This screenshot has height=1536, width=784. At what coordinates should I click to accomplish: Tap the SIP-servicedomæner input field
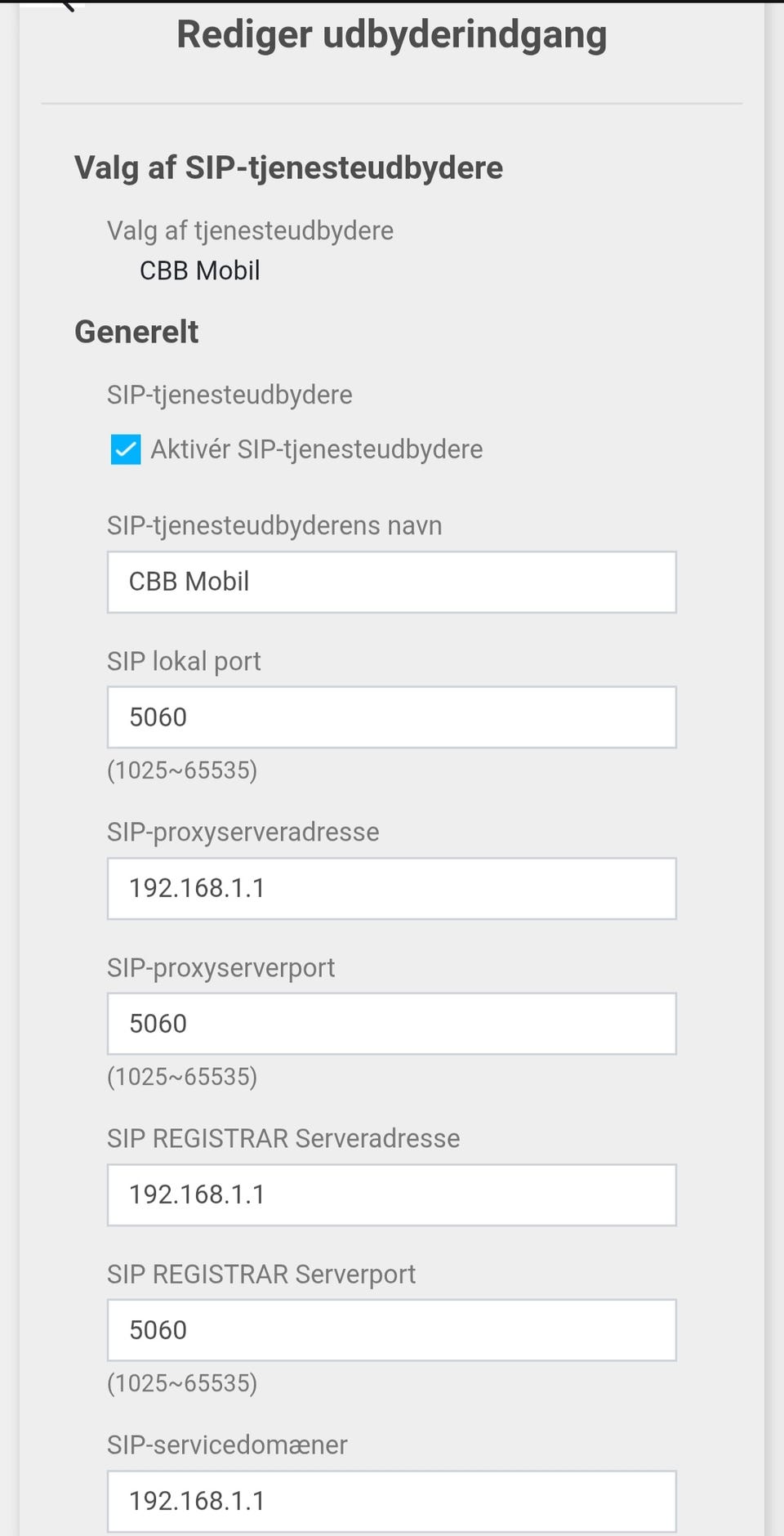pyautogui.click(x=391, y=1501)
